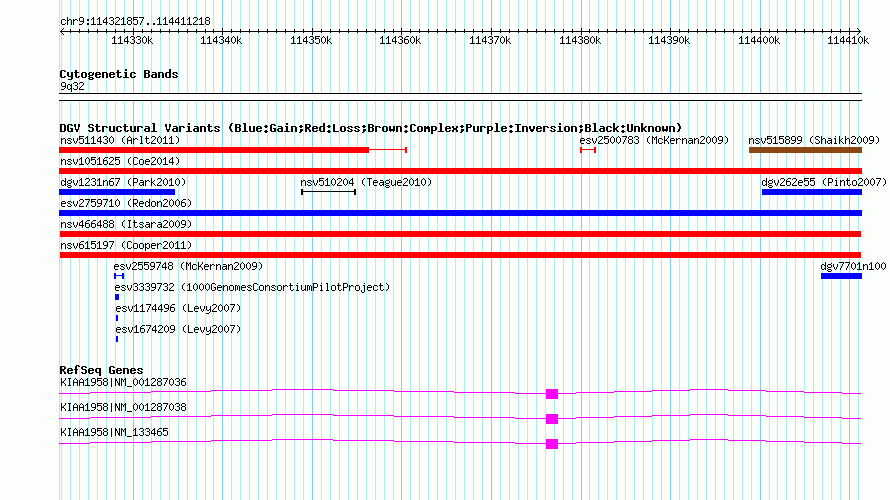Click the chr9:114321857..114411218 coordinate label

tap(135, 21)
